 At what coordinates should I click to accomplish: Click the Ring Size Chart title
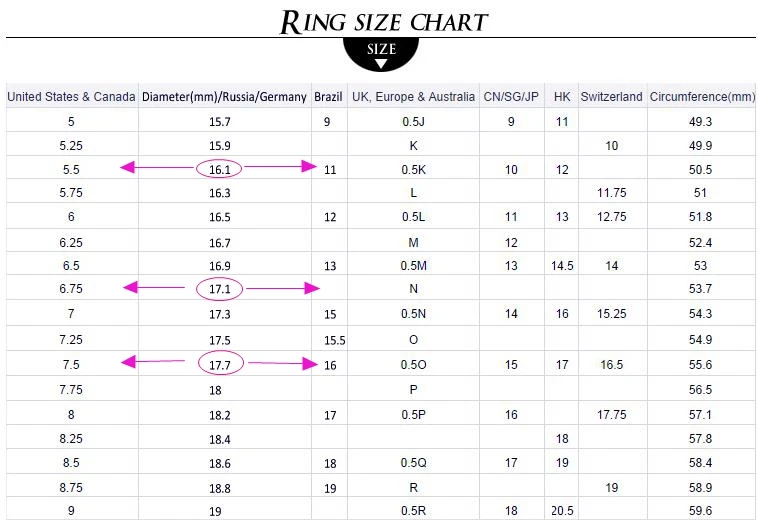point(384,22)
